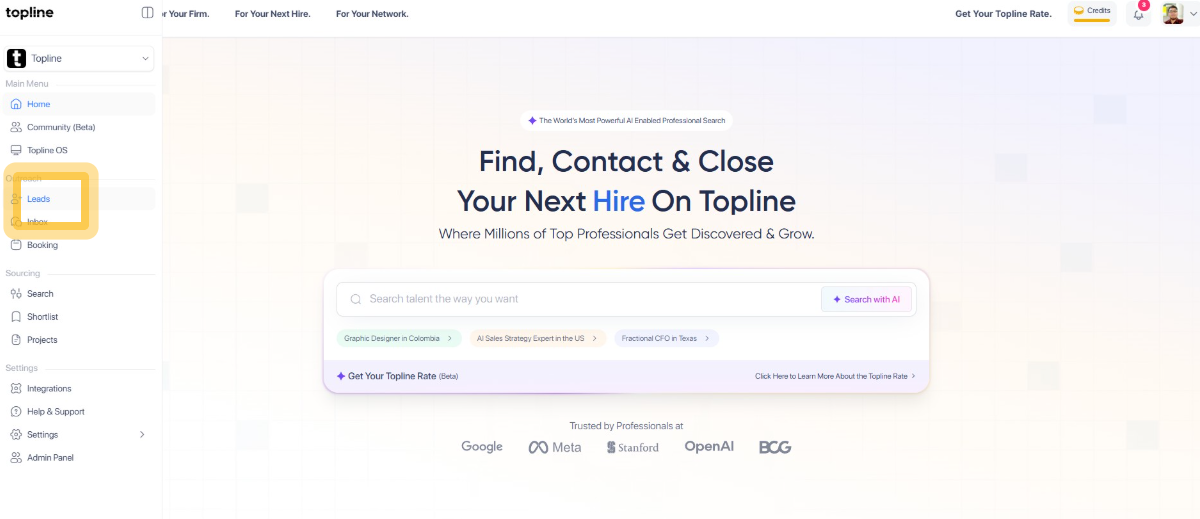Open the Topline workspace dropdown
Screen dimensions: 1200x519
pyautogui.click(x=80, y=59)
